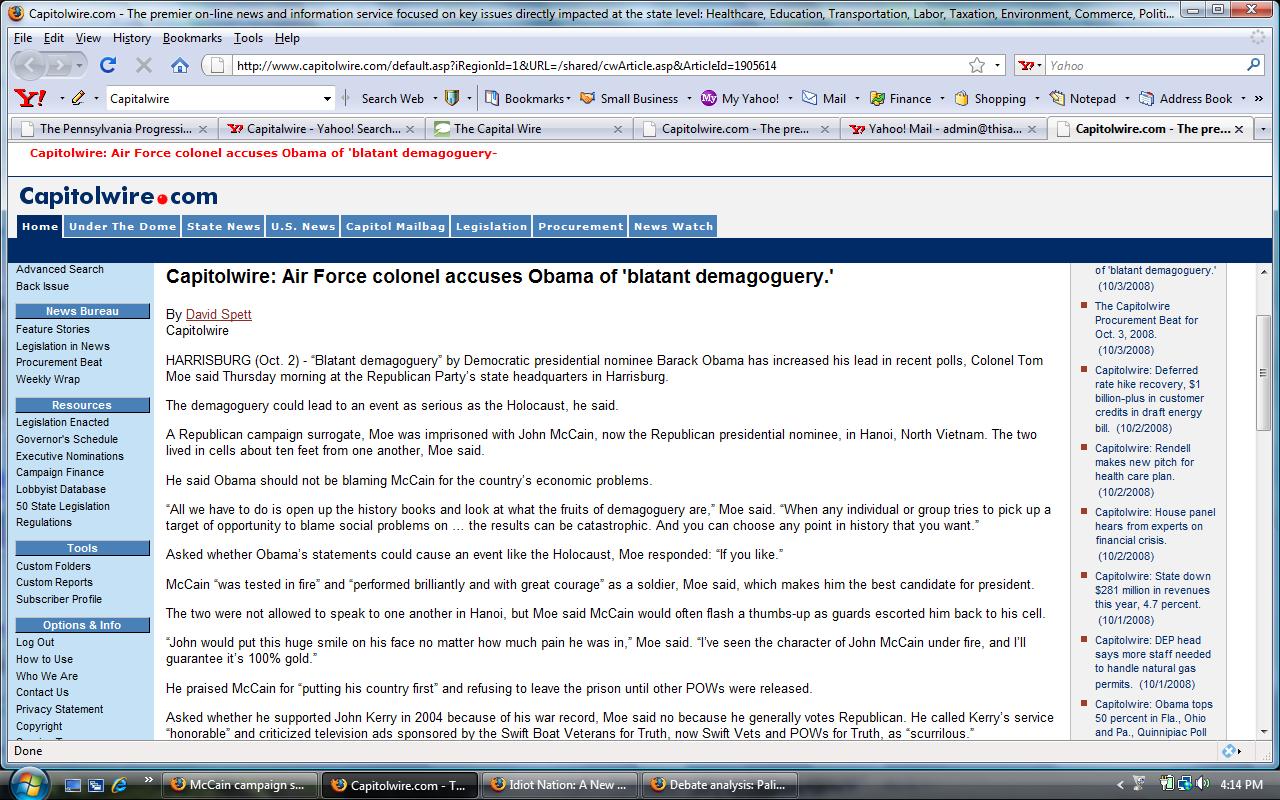Open the History menu
The width and height of the screenshot is (1280, 800).
(131, 38)
